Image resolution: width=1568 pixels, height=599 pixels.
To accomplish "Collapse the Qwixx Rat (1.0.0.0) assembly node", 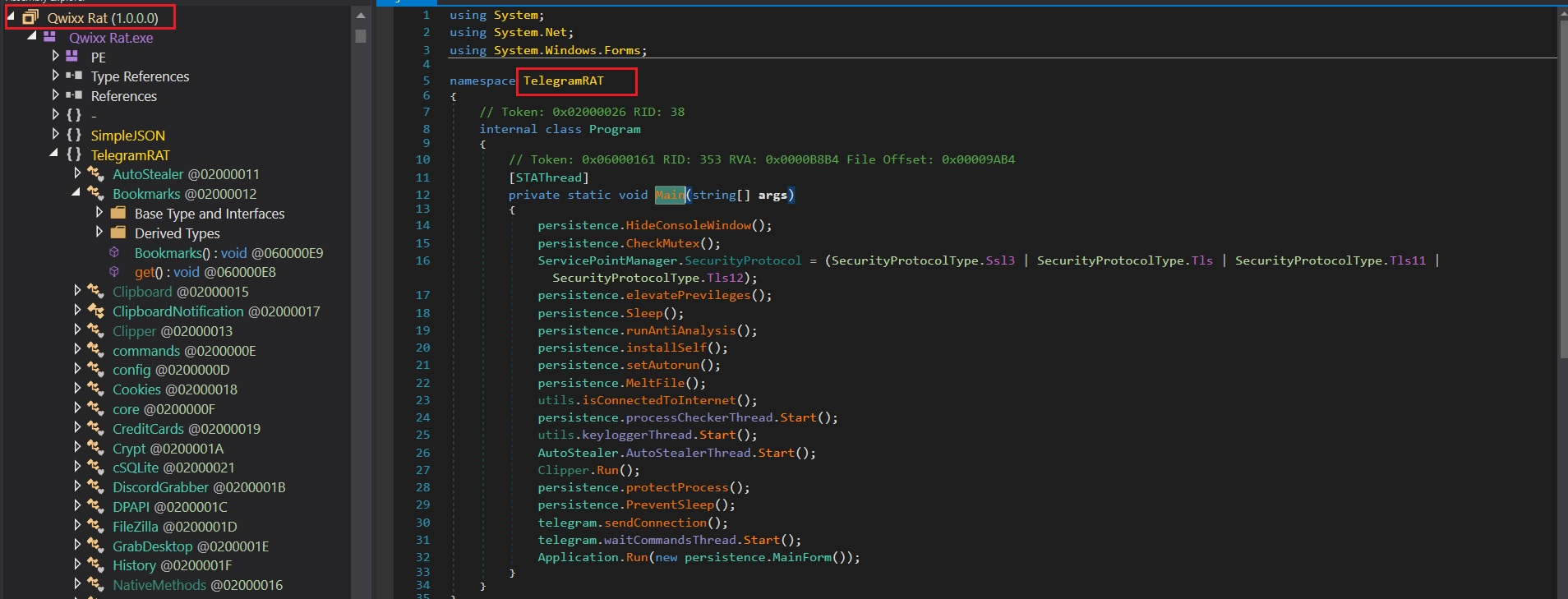I will (x=12, y=16).
